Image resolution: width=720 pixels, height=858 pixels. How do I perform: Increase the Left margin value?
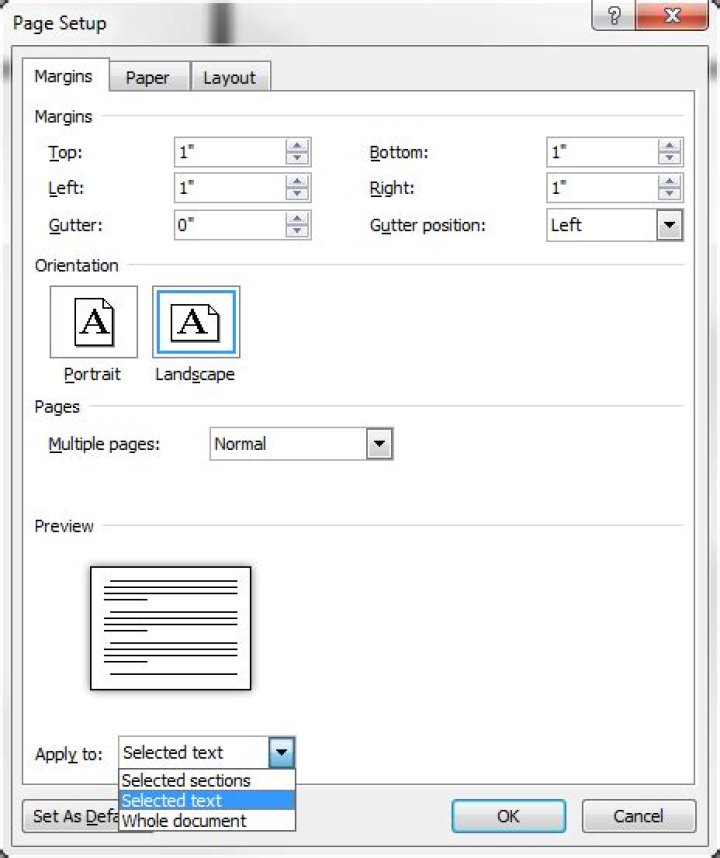tap(297, 182)
